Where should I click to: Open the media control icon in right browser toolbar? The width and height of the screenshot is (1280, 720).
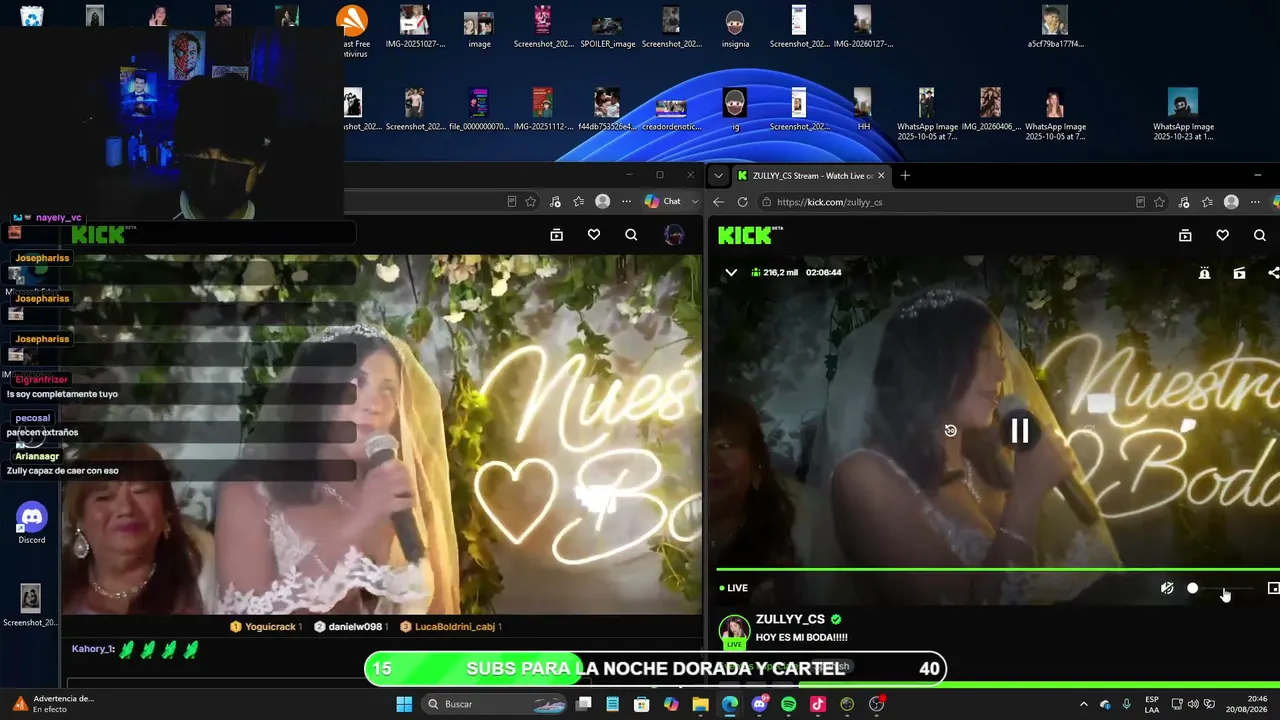click(1184, 202)
